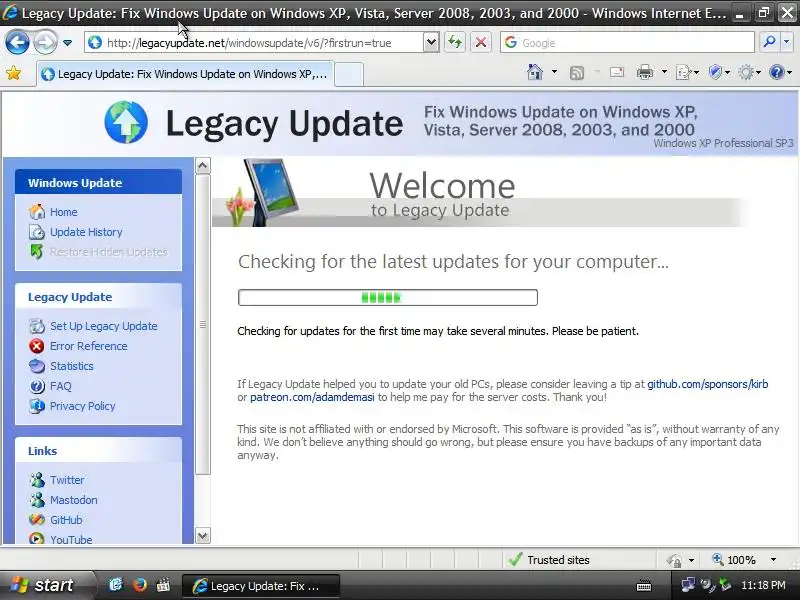Click the Home house icon in sidebar

(x=37, y=212)
